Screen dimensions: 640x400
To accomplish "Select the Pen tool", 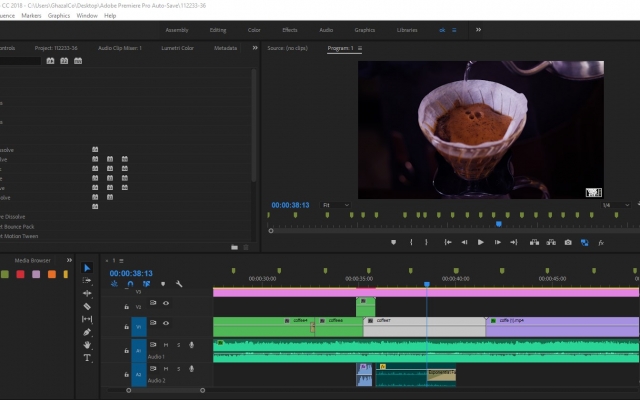I will 87,332.
